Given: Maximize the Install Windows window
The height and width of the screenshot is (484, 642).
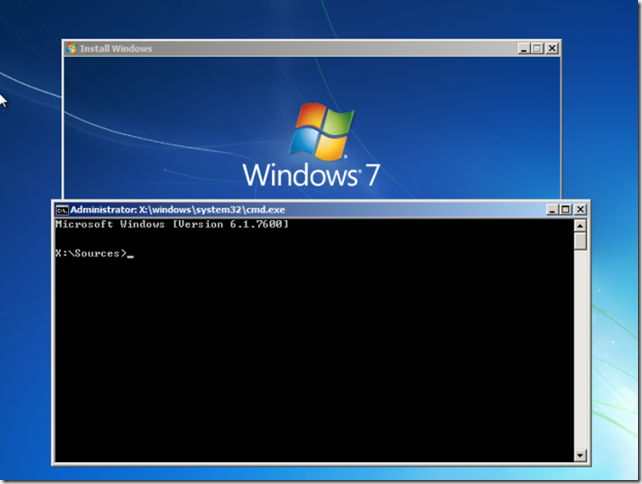Looking at the screenshot, I should [x=538, y=48].
